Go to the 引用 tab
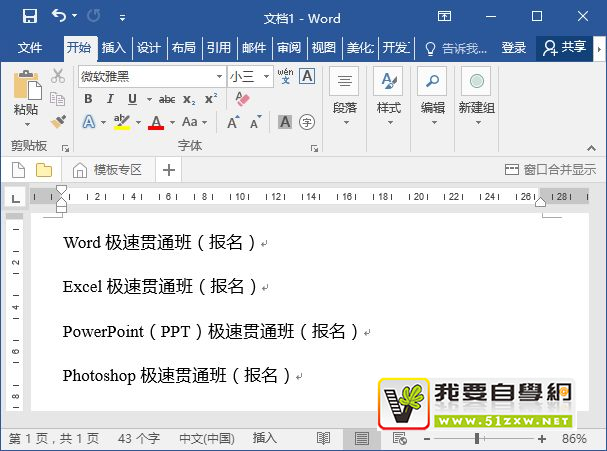607x451 pixels. 219,48
